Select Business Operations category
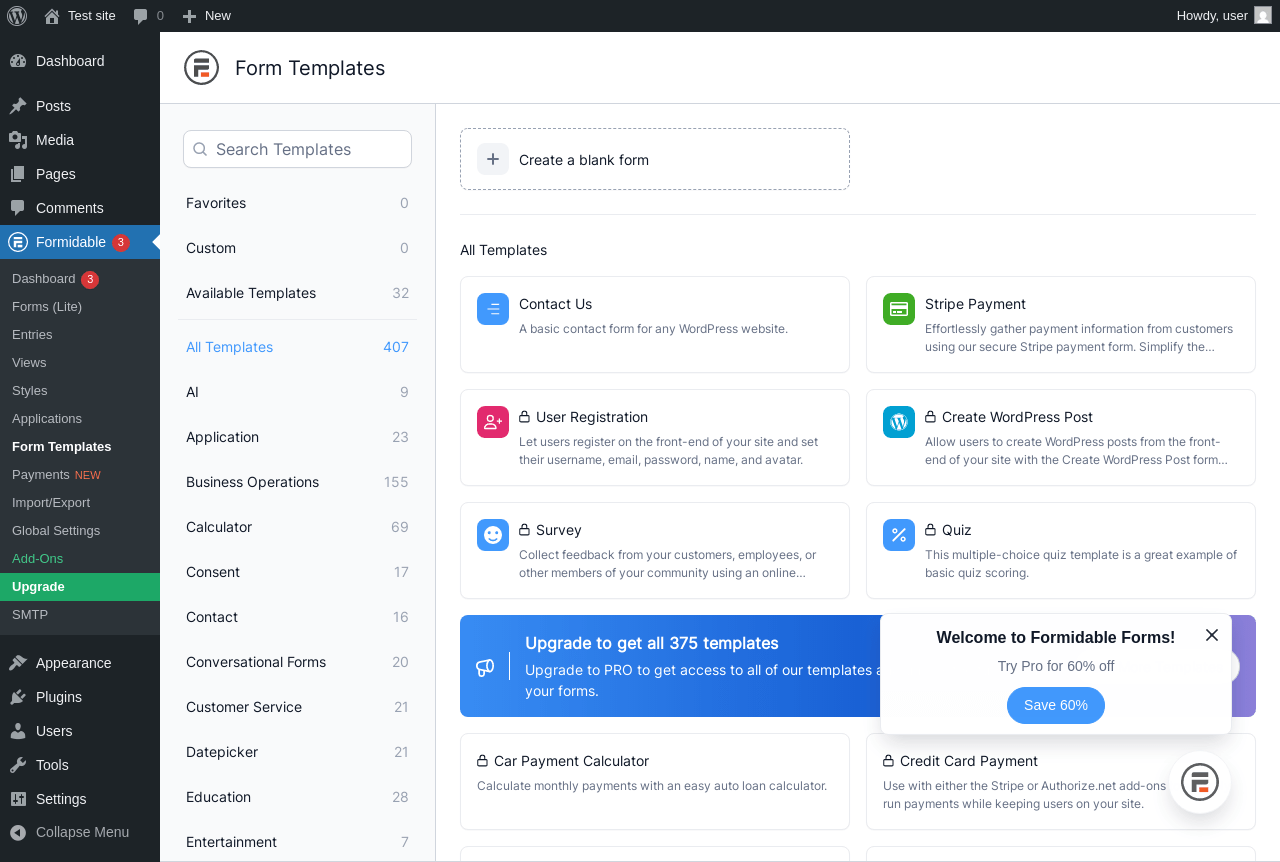 point(297,482)
